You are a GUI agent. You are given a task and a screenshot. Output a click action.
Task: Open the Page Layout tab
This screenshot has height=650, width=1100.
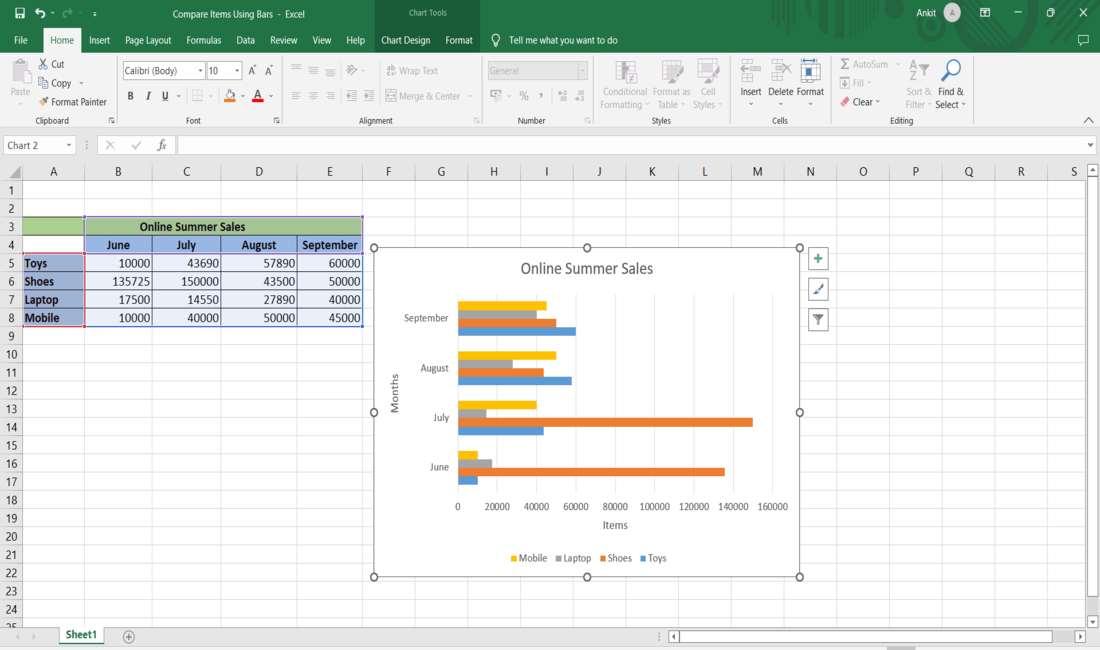click(148, 40)
